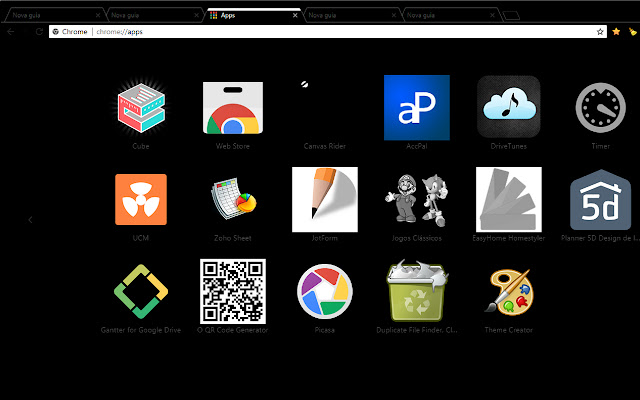Click the bookmark star in address bar
This screenshot has width=640, height=400.
coord(600,32)
